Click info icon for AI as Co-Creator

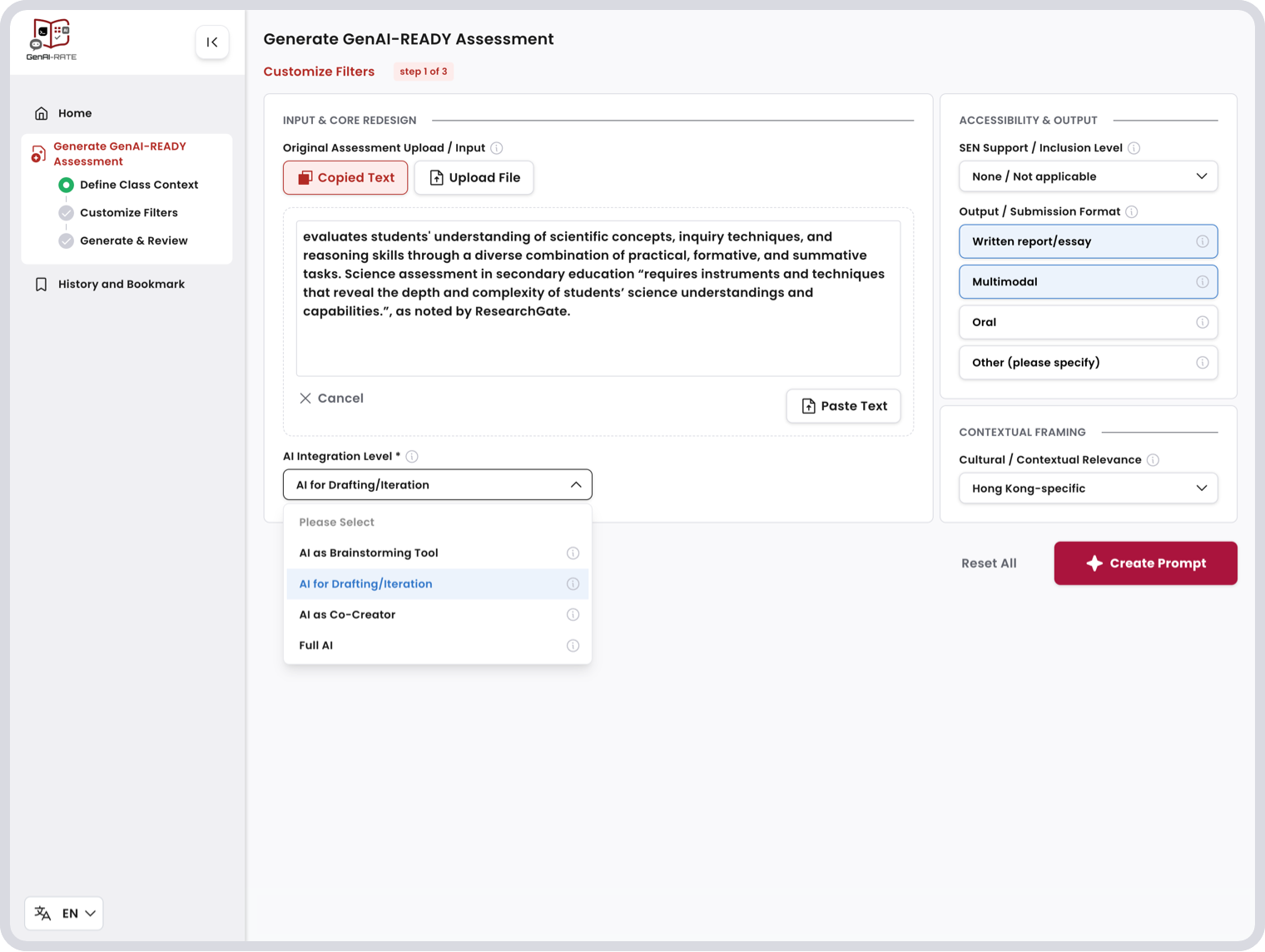pos(573,615)
